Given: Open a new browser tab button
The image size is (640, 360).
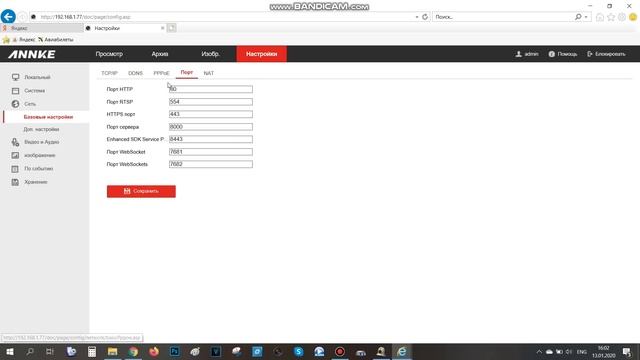Looking at the screenshot, I should (172, 28).
